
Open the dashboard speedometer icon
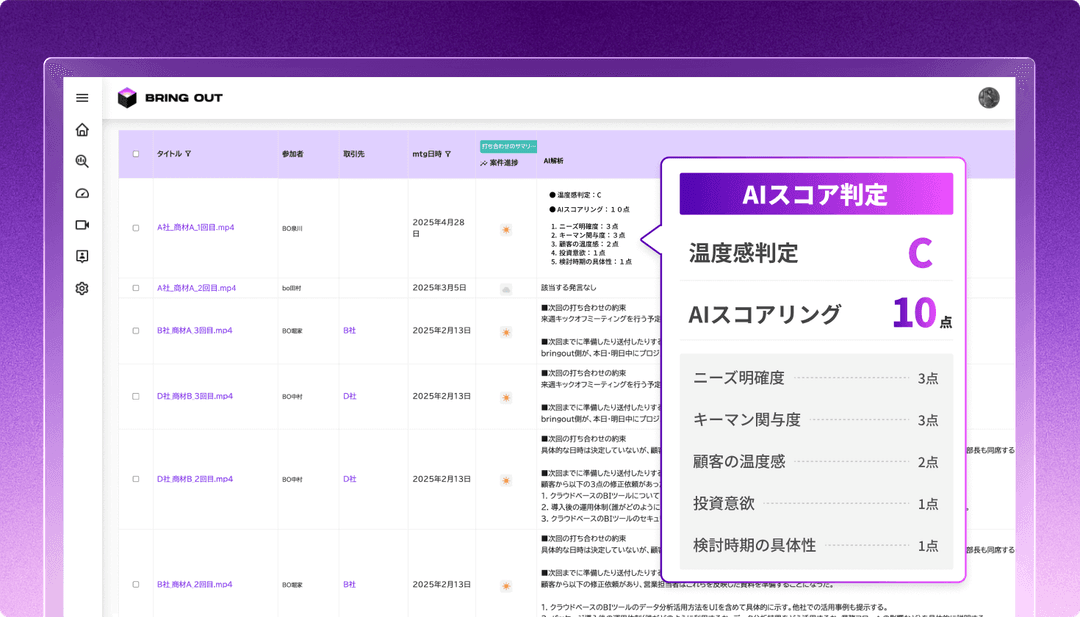tap(82, 193)
